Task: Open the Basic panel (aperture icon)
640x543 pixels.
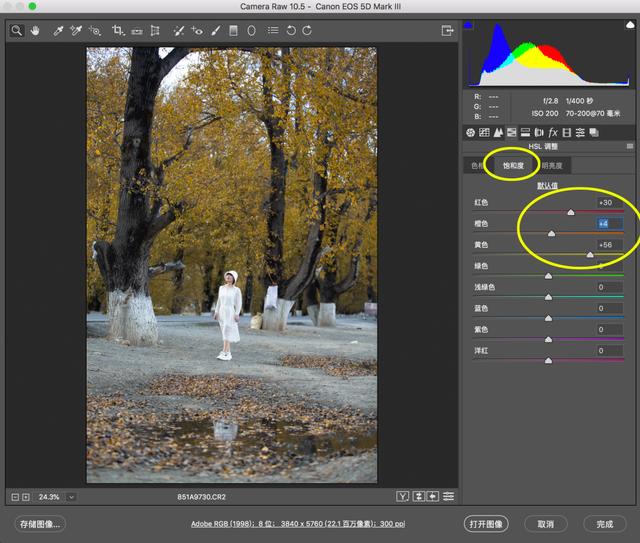Action: (470, 133)
